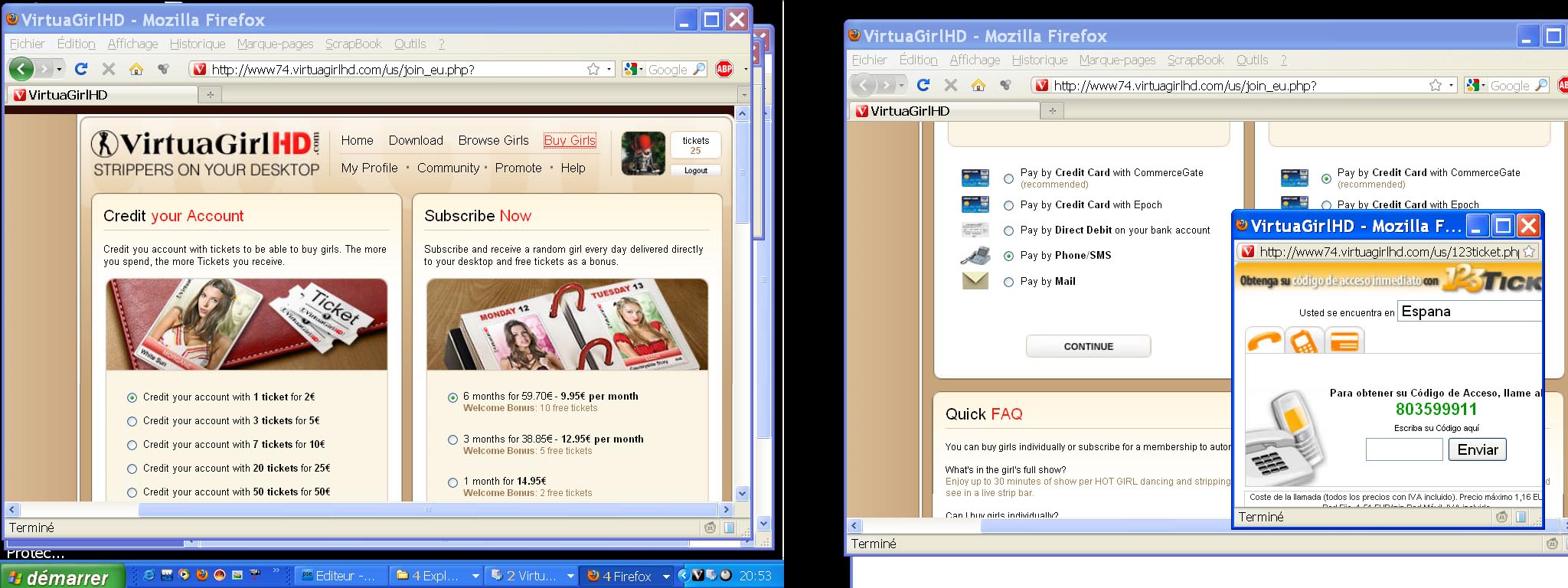Click user avatar picture near tickets box
This screenshot has height=588, width=1568.
(643, 153)
